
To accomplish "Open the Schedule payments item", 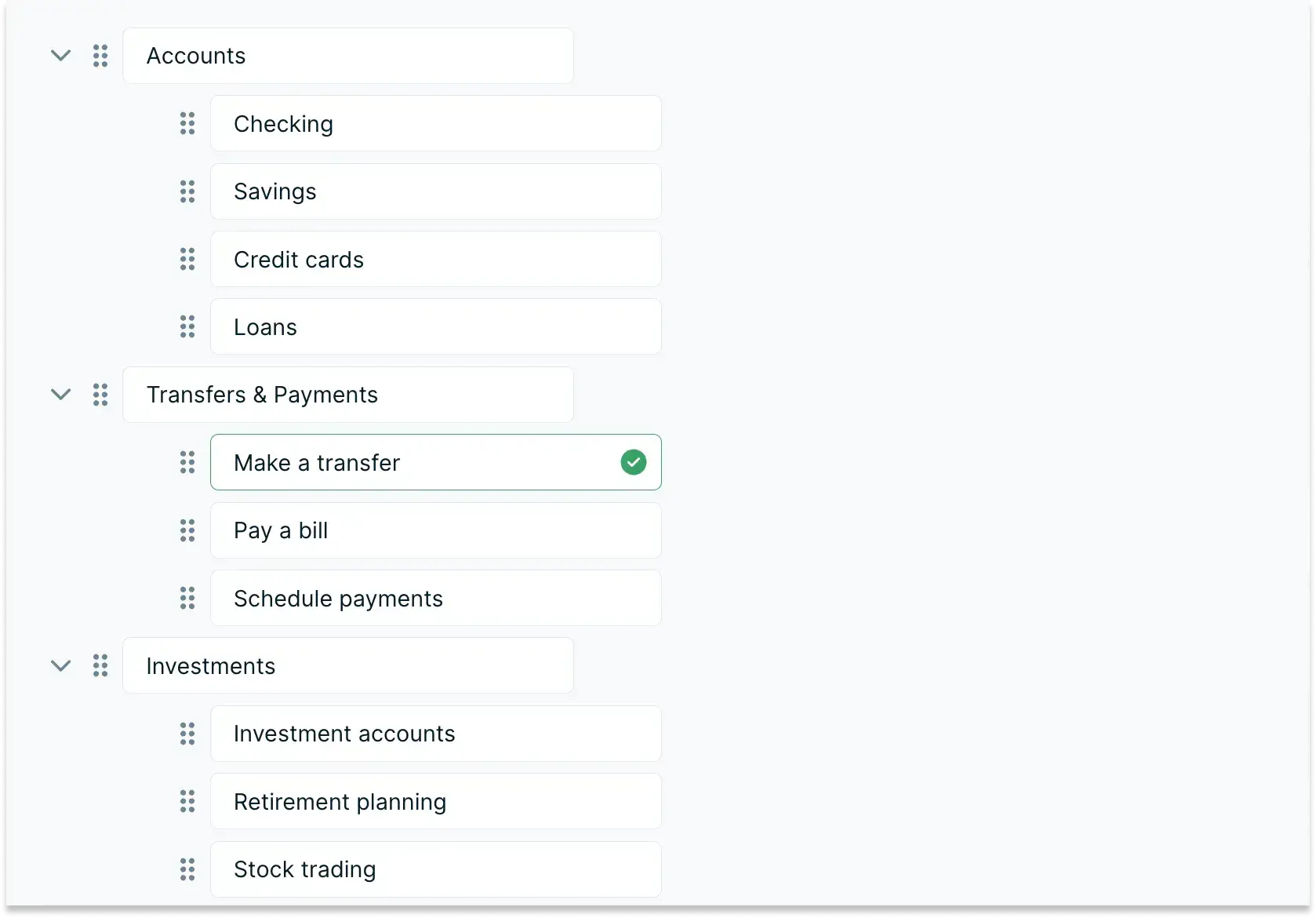I will click(436, 598).
